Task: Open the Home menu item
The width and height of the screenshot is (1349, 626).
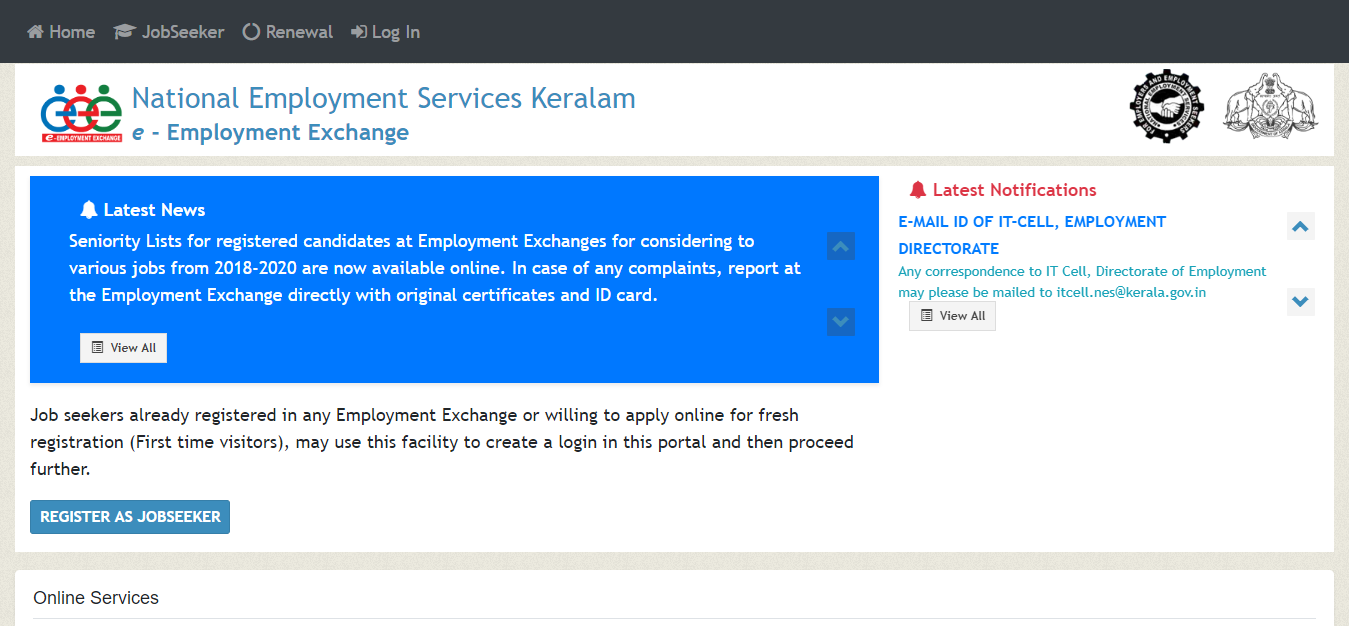Action: click(61, 32)
